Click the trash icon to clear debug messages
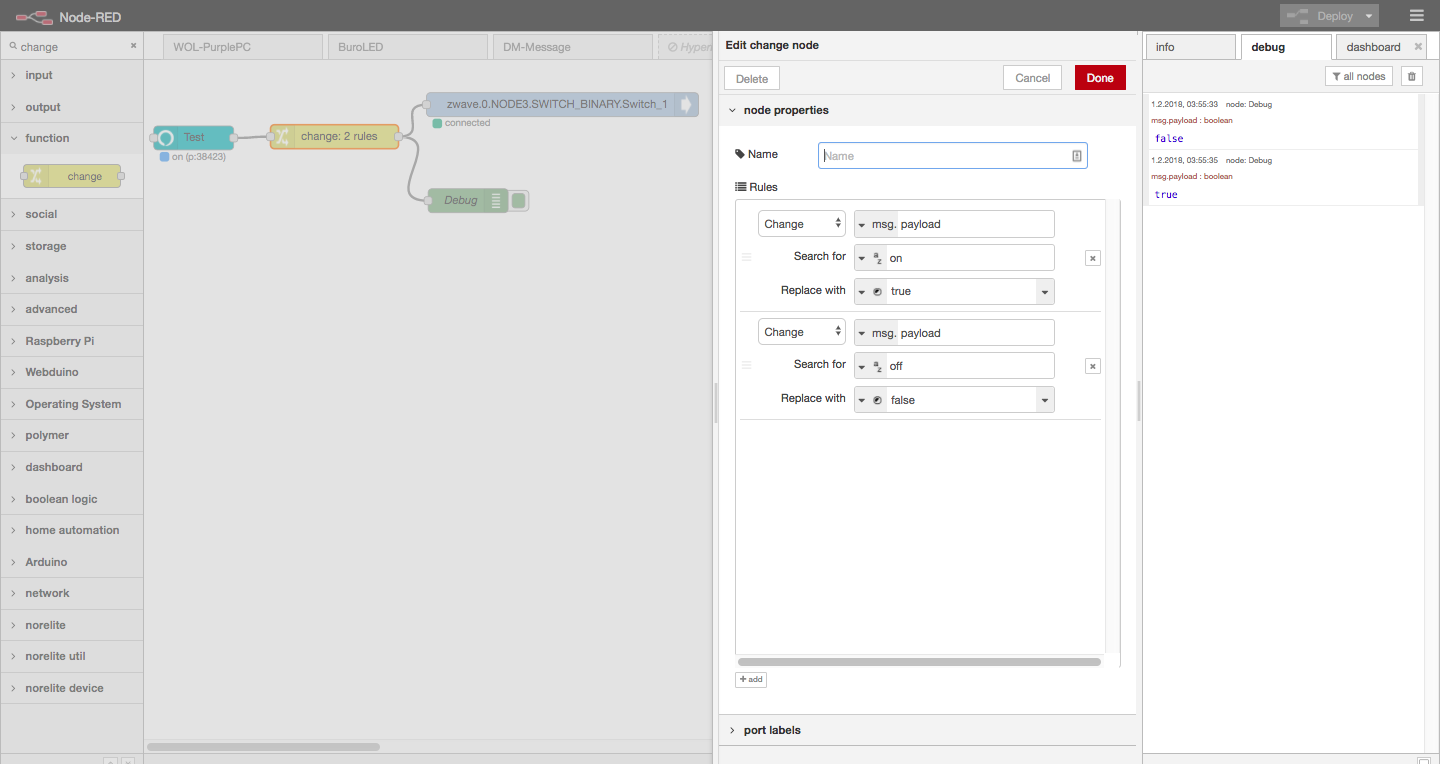1440x764 pixels. pyautogui.click(x=1411, y=76)
